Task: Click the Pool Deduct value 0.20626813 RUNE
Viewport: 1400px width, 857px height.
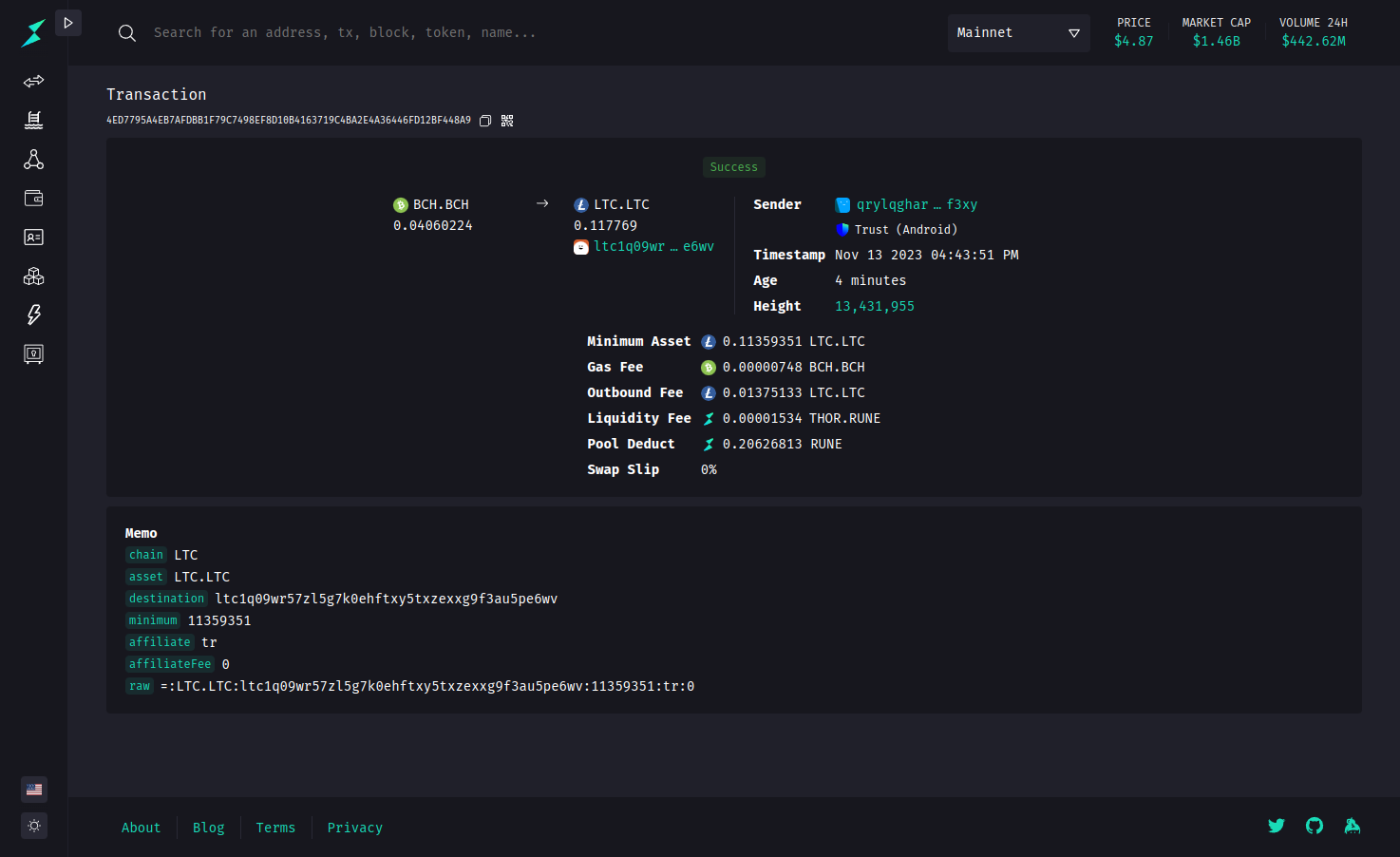Action: tap(783, 444)
